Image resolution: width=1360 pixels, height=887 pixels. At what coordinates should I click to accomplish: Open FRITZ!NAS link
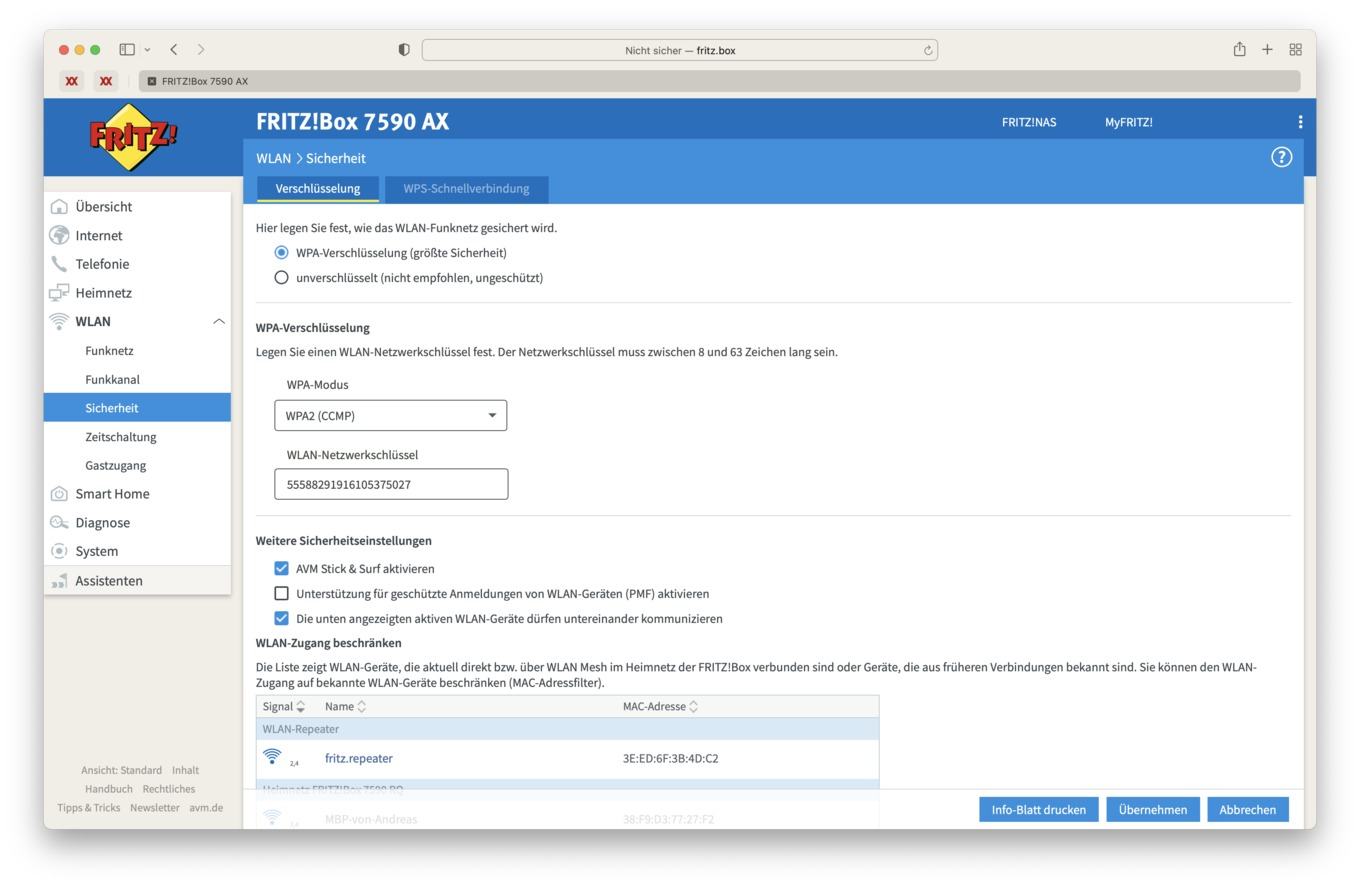point(1029,122)
